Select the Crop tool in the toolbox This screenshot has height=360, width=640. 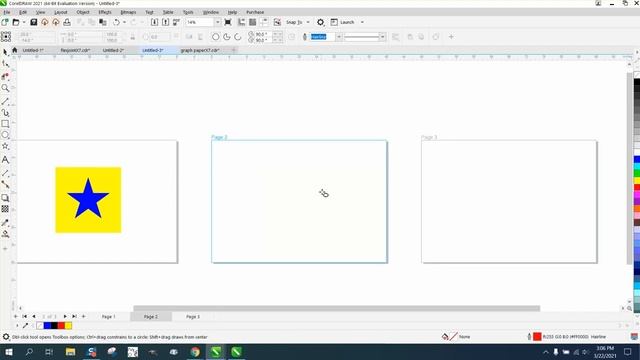[x=5, y=76]
